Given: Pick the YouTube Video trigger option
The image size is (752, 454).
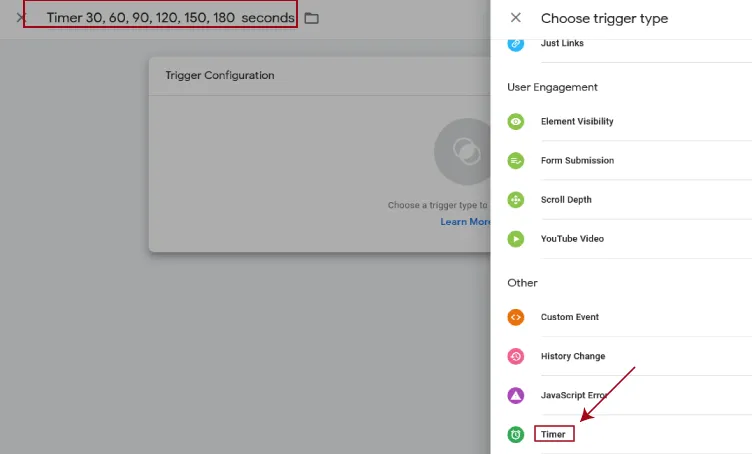Looking at the screenshot, I should click(572, 239).
